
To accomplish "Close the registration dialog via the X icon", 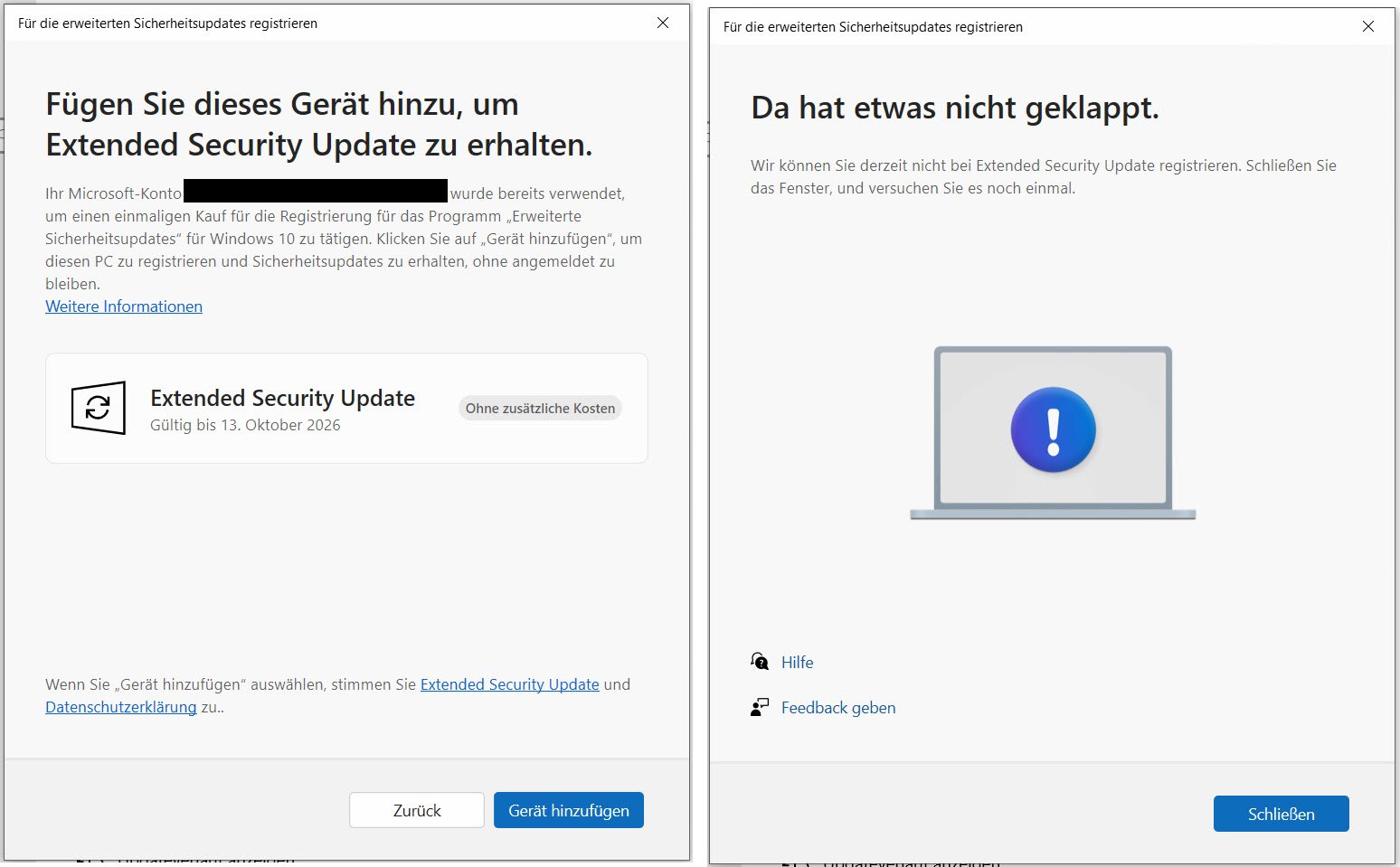I will pyautogui.click(x=663, y=23).
